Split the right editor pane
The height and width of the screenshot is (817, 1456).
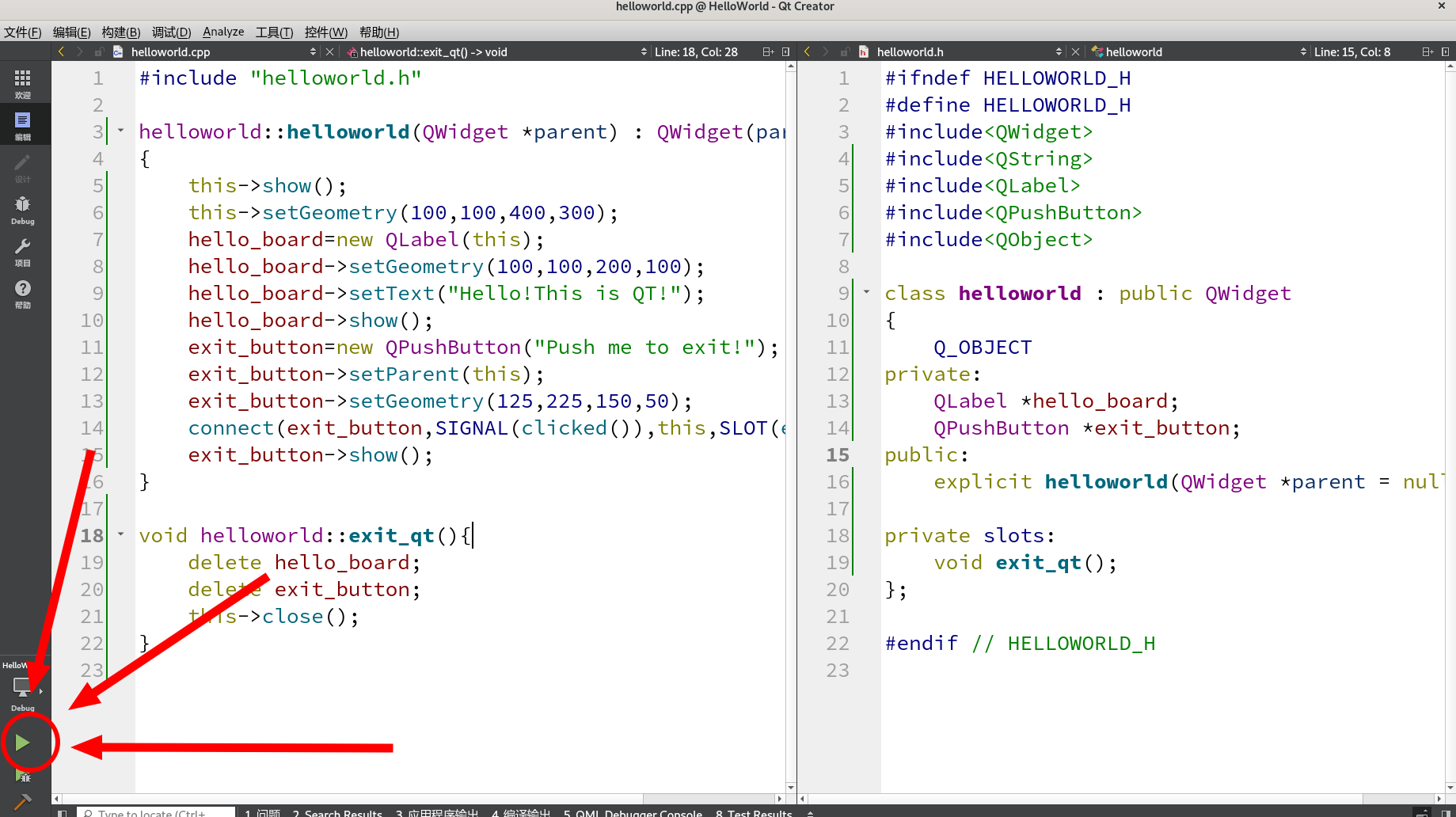1427,51
